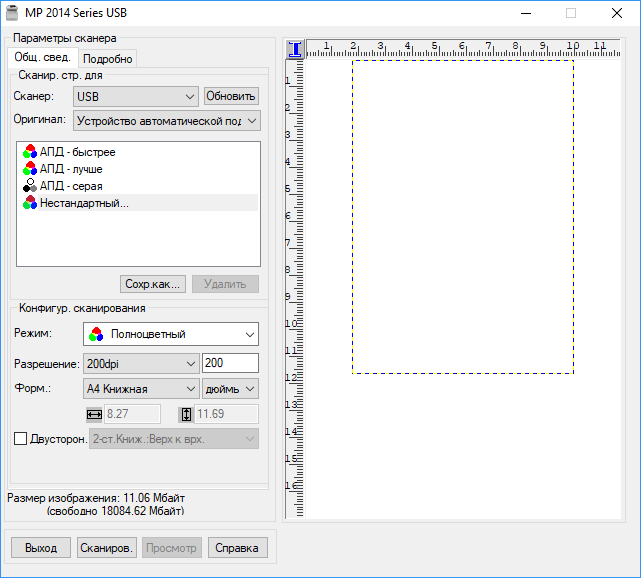This screenshot has width=641, height=578.
Task: Click the width field showing 8.27
Action: 132,414
